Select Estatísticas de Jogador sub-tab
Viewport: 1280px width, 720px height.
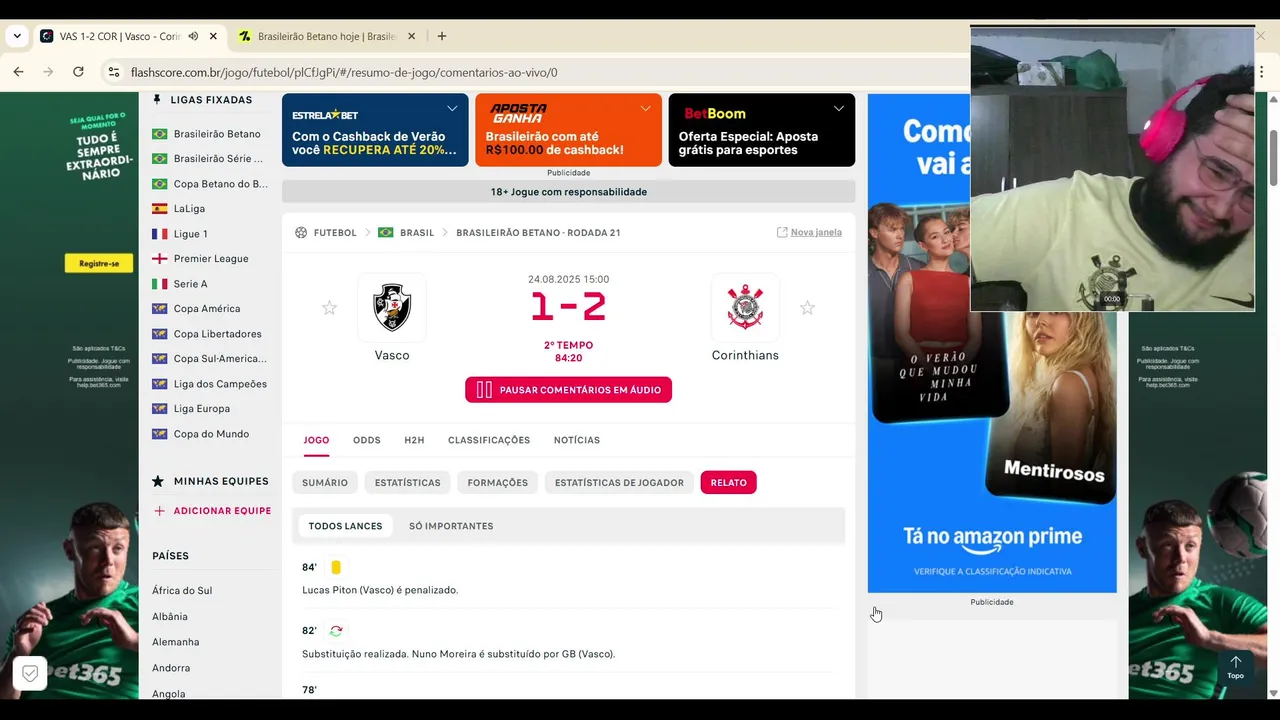[x=619, y=483]
